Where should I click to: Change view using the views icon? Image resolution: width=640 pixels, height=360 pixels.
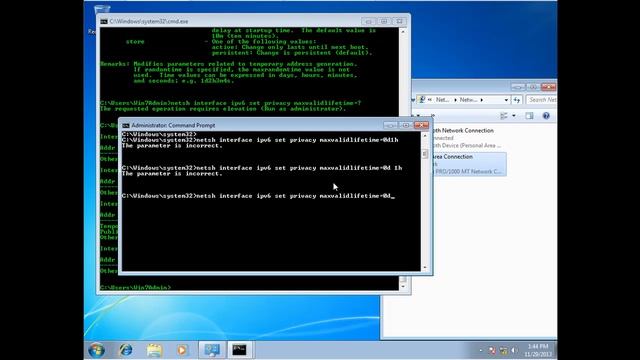coord(504,116)
